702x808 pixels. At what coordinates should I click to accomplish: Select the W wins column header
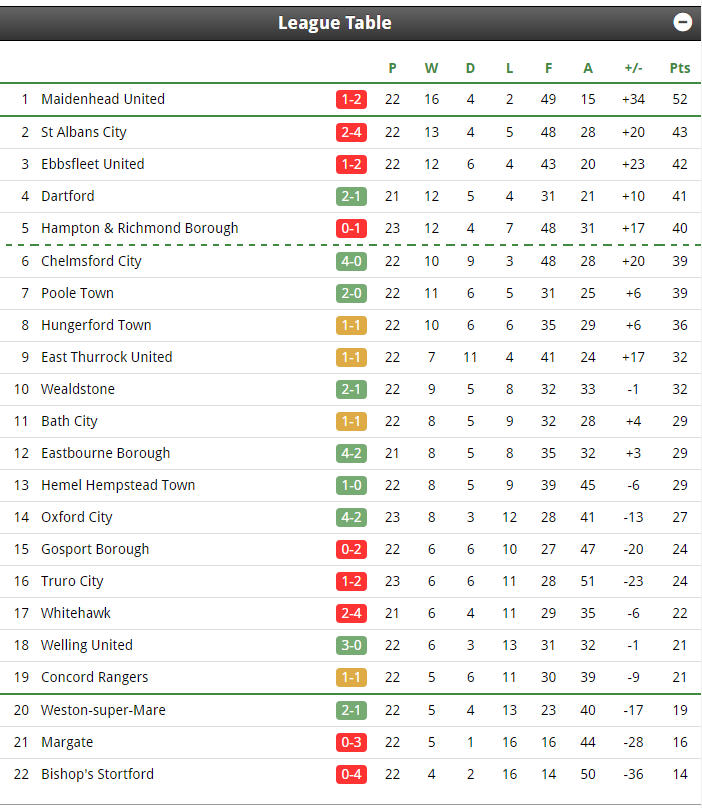(x=431, y=68)
